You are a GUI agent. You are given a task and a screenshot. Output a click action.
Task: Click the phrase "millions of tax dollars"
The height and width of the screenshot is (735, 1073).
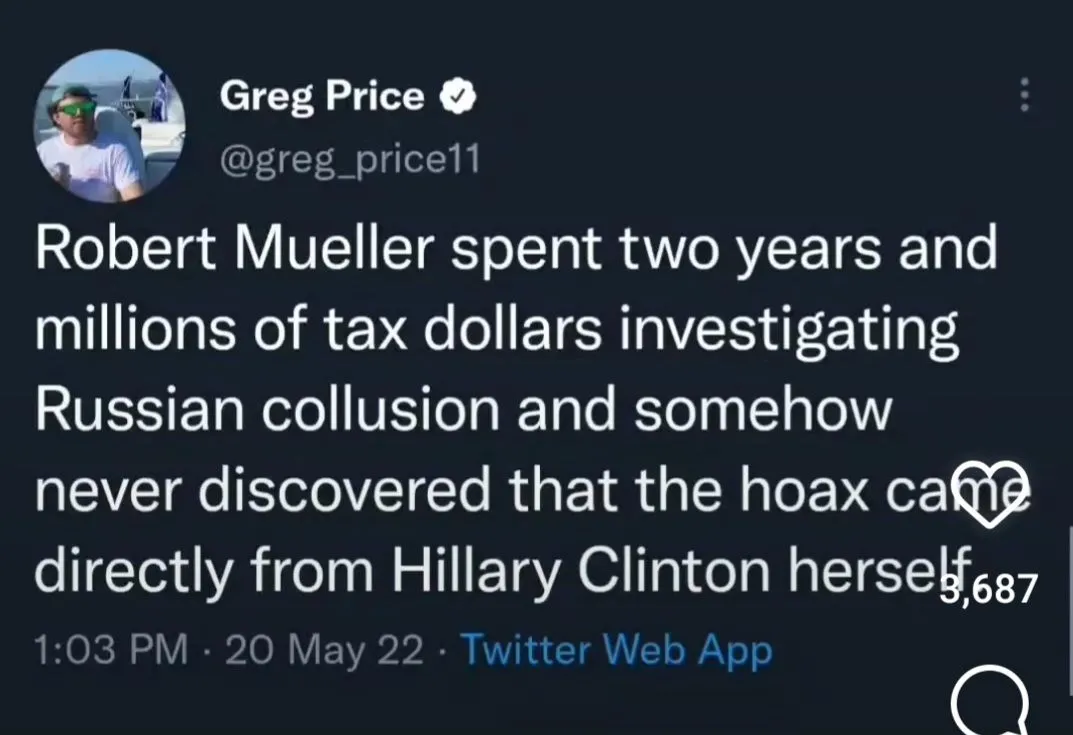point(319,331)
